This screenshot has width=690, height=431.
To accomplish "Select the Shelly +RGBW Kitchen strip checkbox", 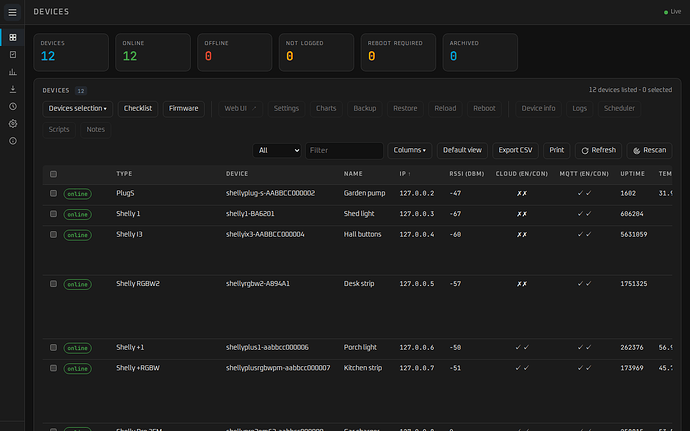I will (53, 368).
